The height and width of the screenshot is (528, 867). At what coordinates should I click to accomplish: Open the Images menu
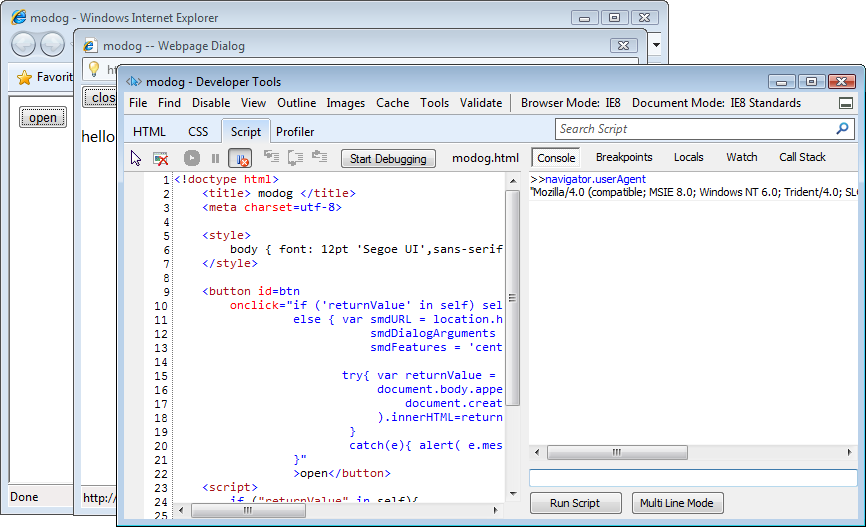click(x=346, y=103)
